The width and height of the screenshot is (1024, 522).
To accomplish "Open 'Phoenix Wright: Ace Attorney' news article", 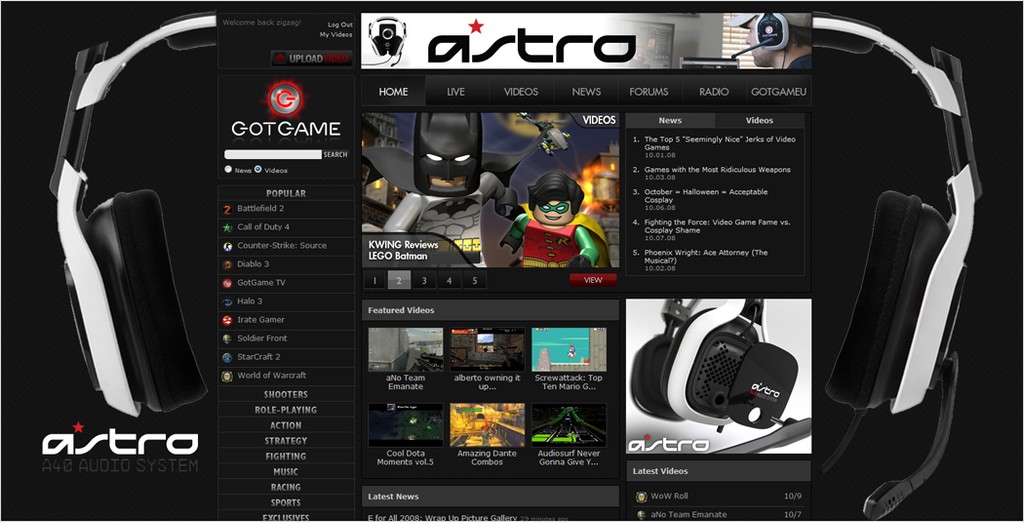I will [x=706, y=257].
